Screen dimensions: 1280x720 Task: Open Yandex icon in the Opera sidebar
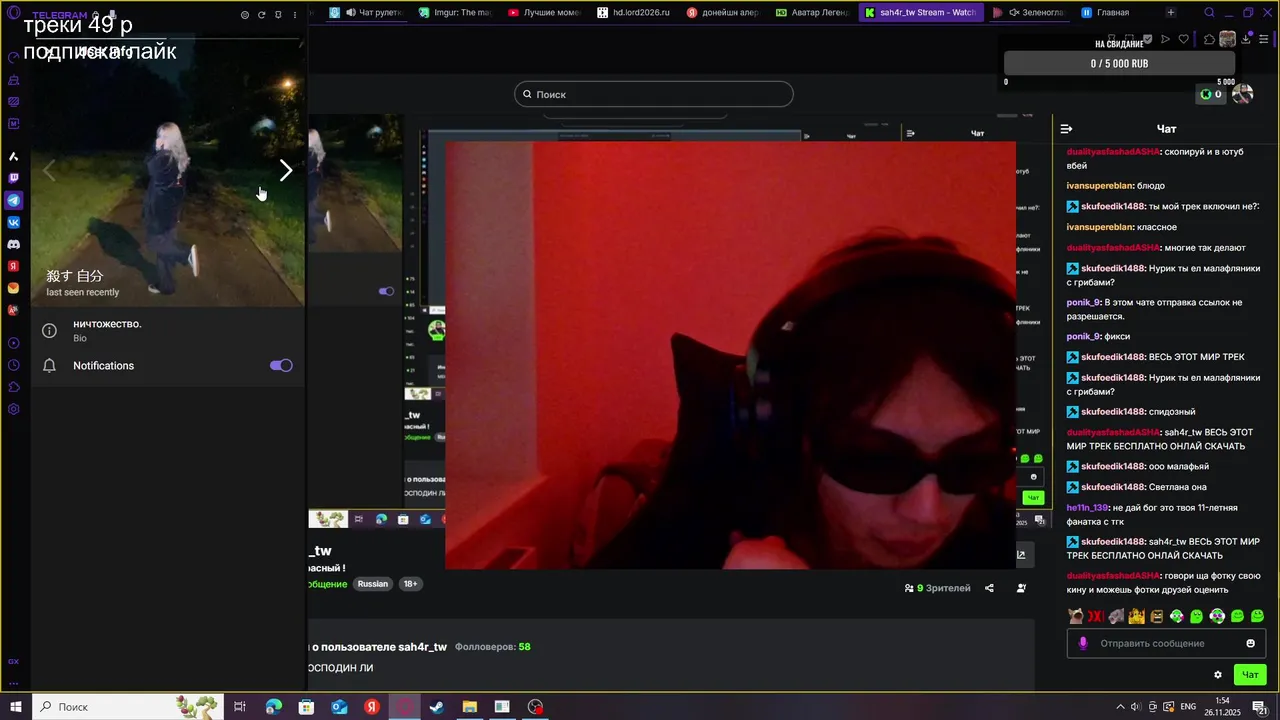coord(13,266)
